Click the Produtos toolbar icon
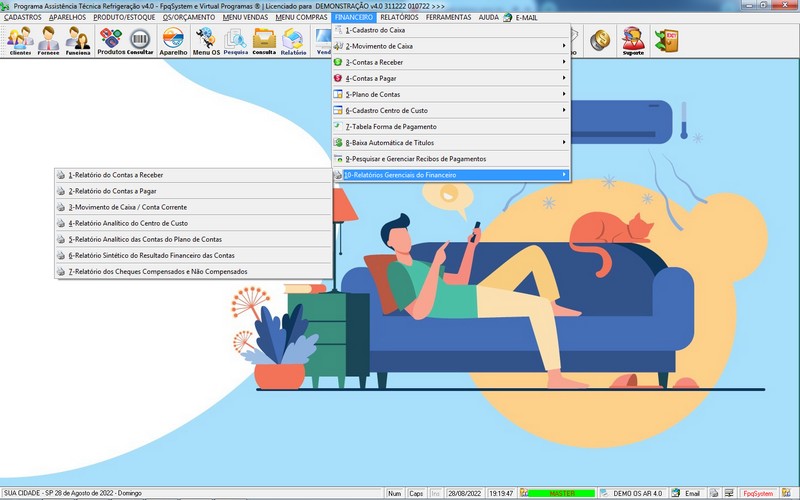This screenshot has height=500, width=800. coord(111,41)
